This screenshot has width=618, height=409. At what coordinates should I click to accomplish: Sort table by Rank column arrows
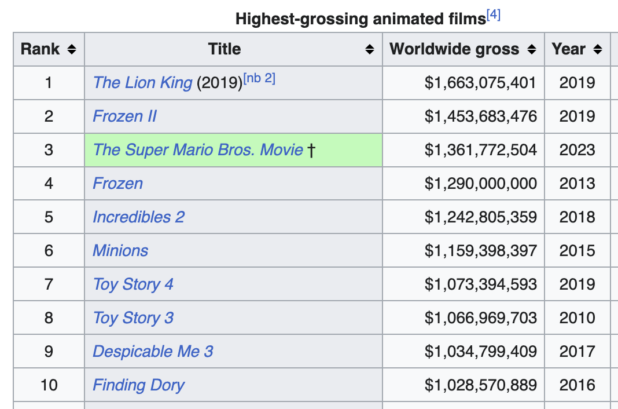(71, 49)
